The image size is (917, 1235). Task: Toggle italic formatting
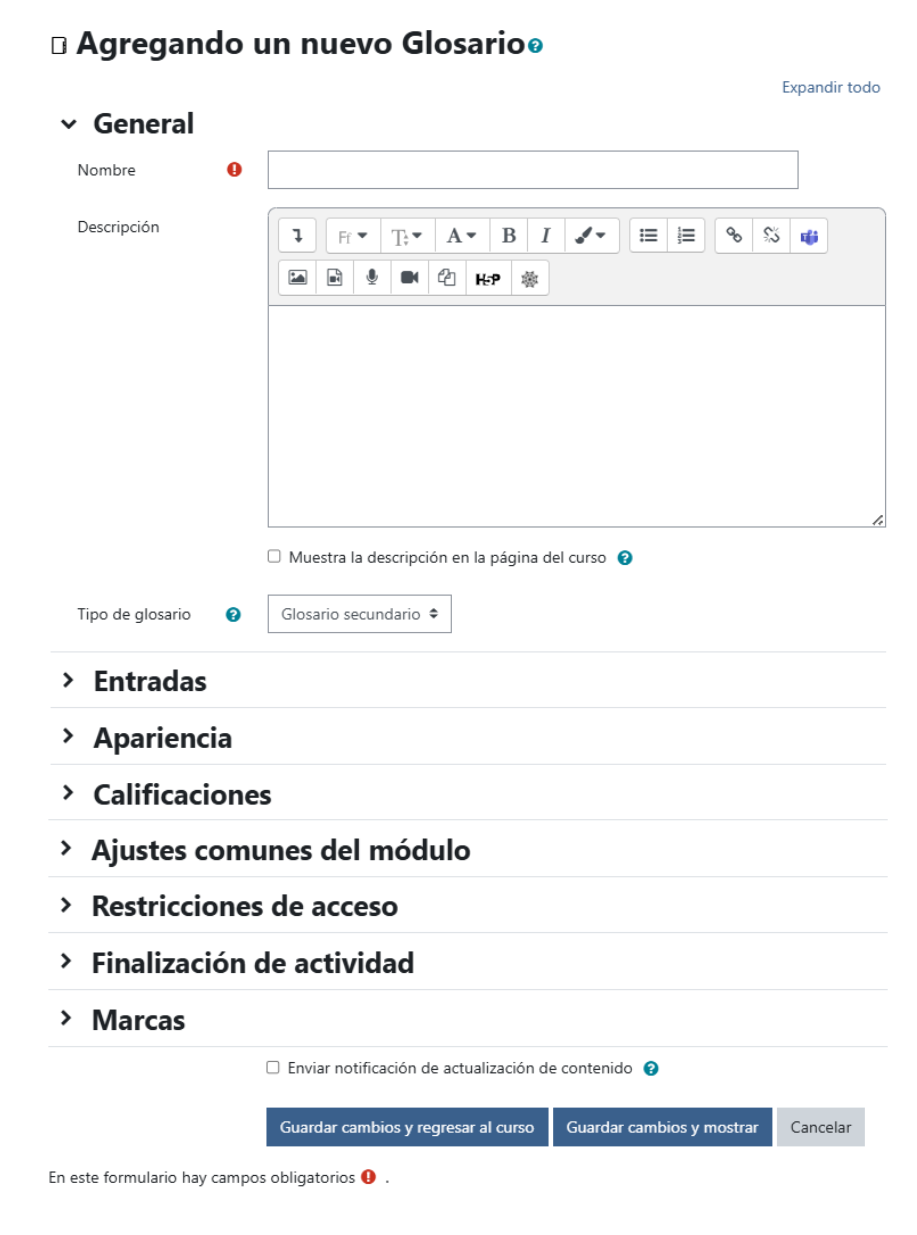point(546,236)
